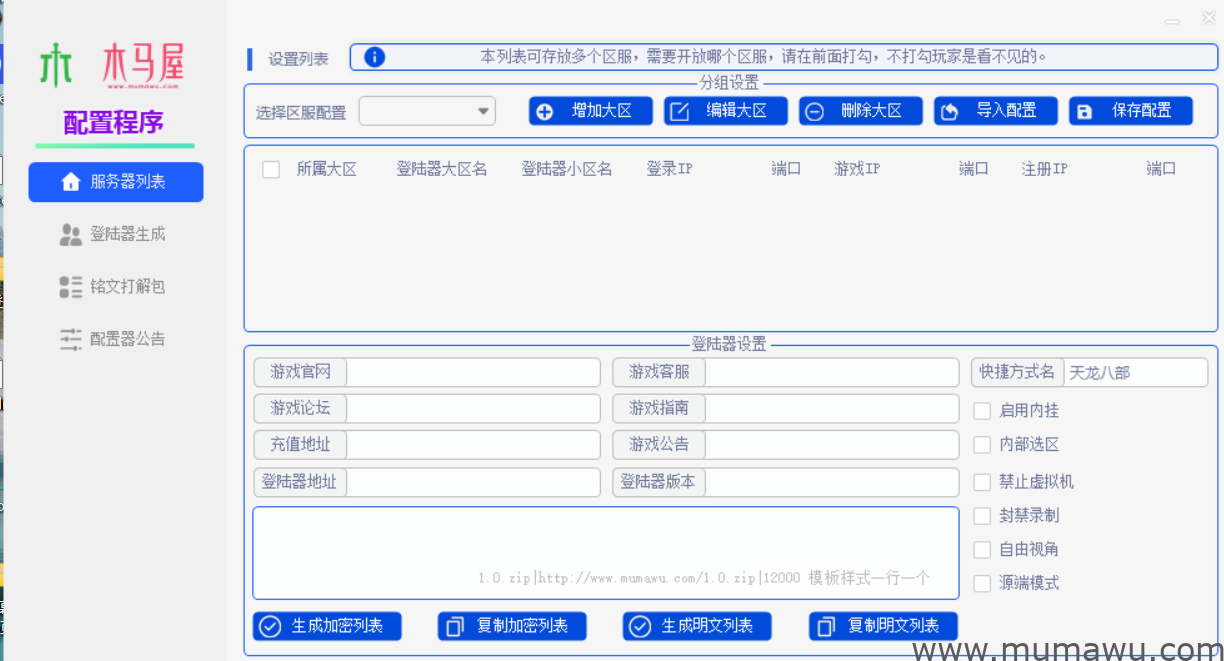This screenshot has width=1224, height=661.
Task: Tick the select-all checkbox in table header
Action: (271, 169)
